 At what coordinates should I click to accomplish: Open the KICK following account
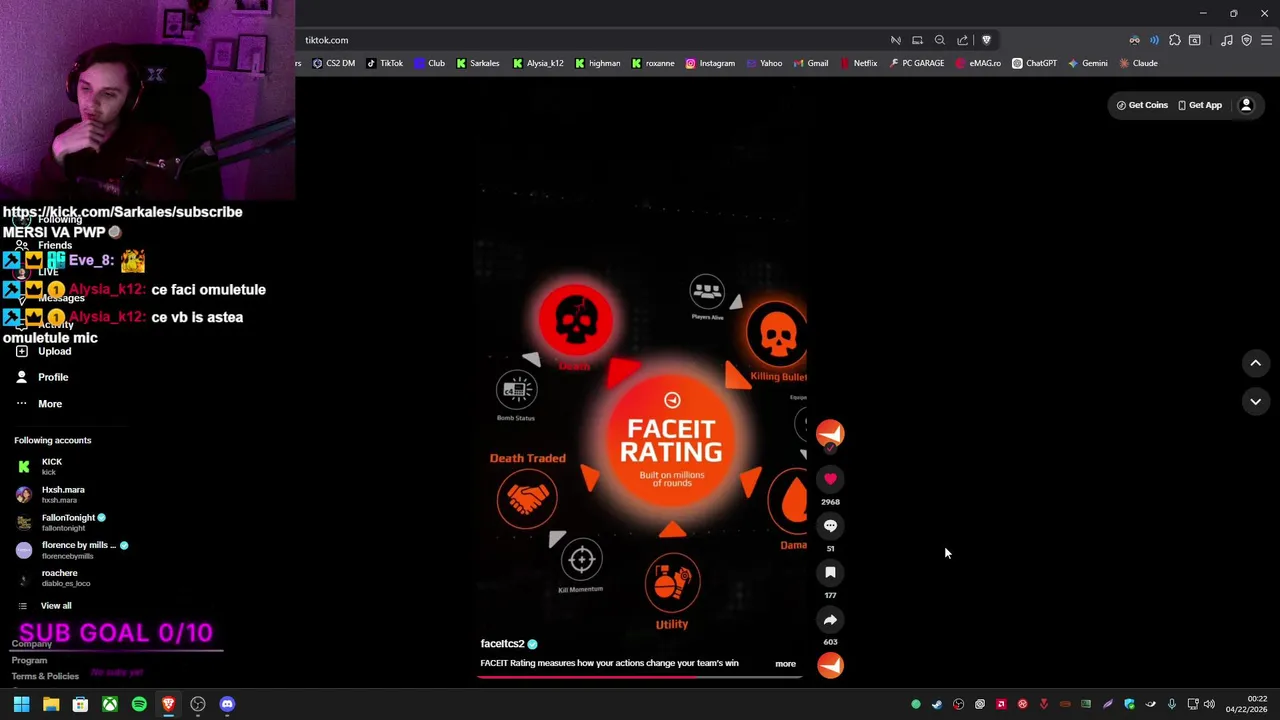pos(40,466)
